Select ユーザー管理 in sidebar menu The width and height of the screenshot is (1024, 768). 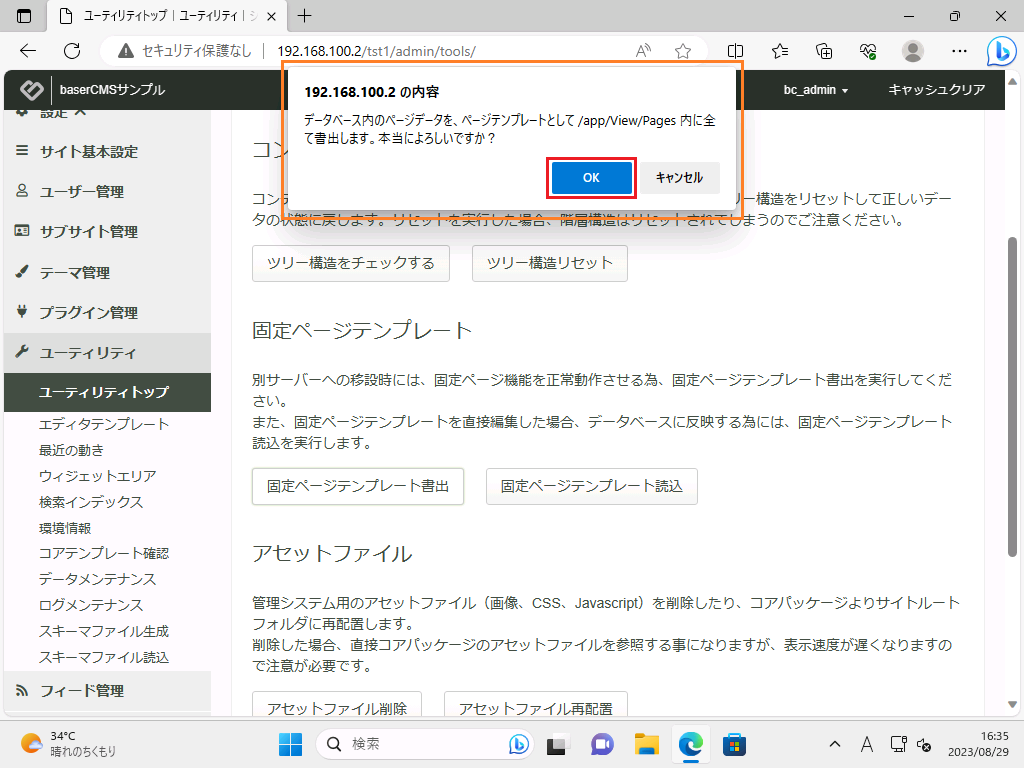click(81, 191)
